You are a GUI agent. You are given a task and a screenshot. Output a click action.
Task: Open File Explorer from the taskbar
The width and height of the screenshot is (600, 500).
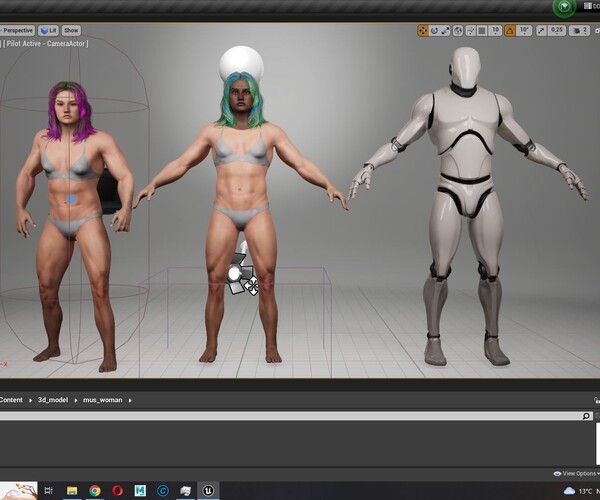(72, 490)
